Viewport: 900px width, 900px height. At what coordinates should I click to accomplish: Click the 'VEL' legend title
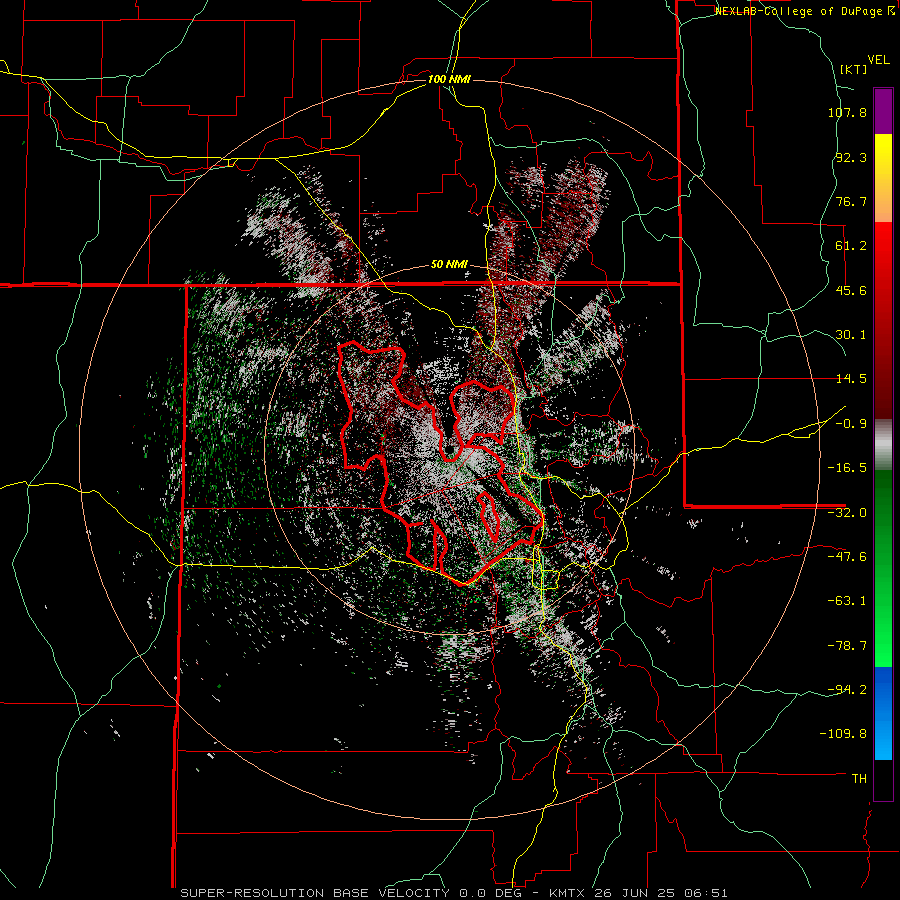click(878, 60)
